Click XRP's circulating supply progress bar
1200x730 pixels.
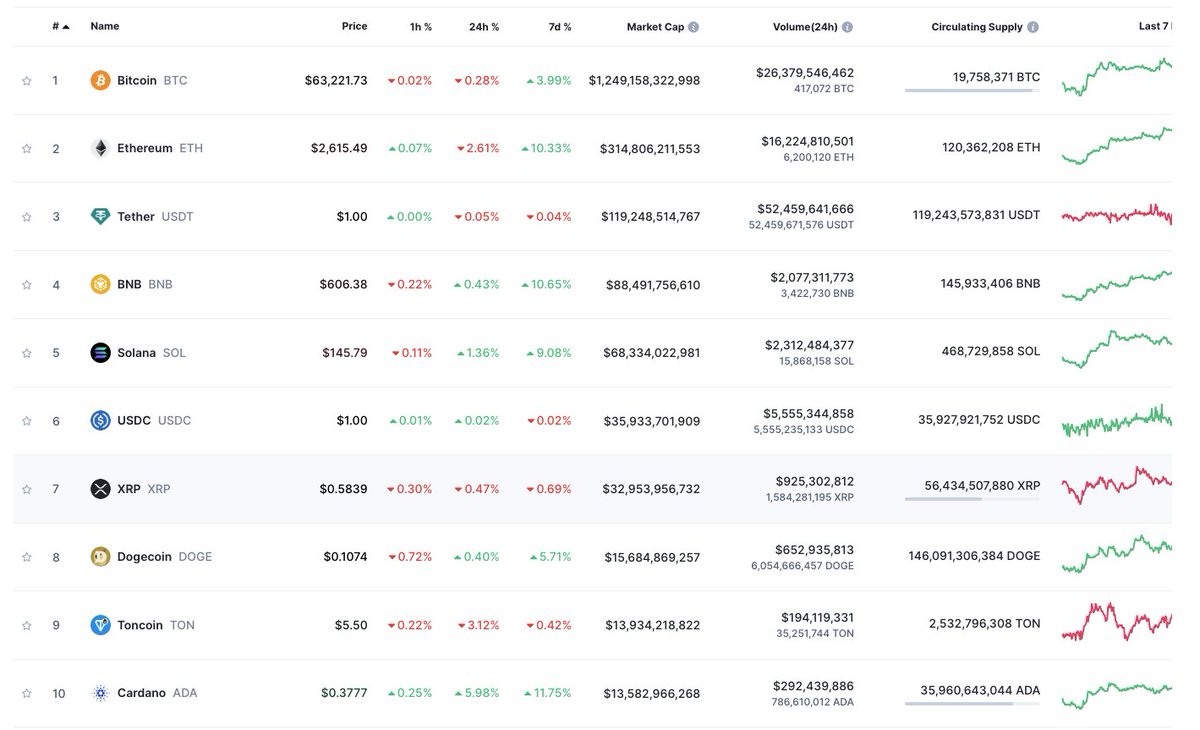(x=972, y=499)
